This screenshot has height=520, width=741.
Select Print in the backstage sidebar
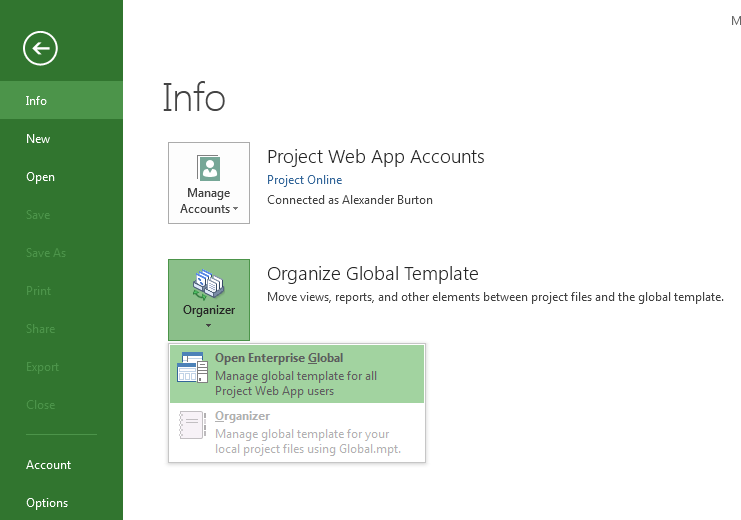click(61, 291)
